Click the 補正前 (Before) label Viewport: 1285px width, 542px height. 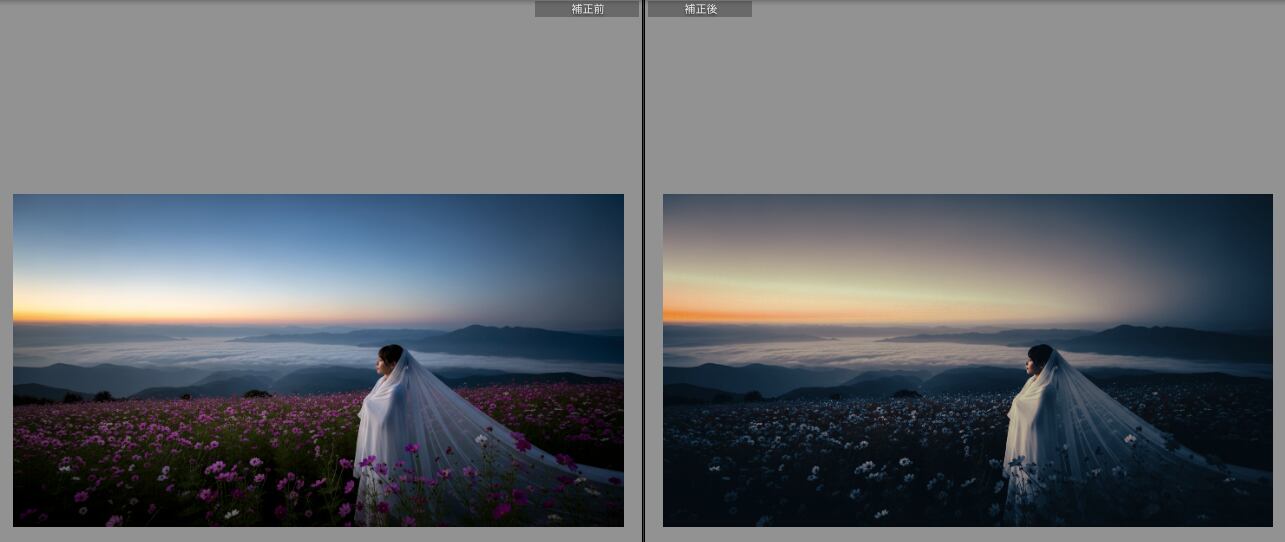[x=587, y=9]
